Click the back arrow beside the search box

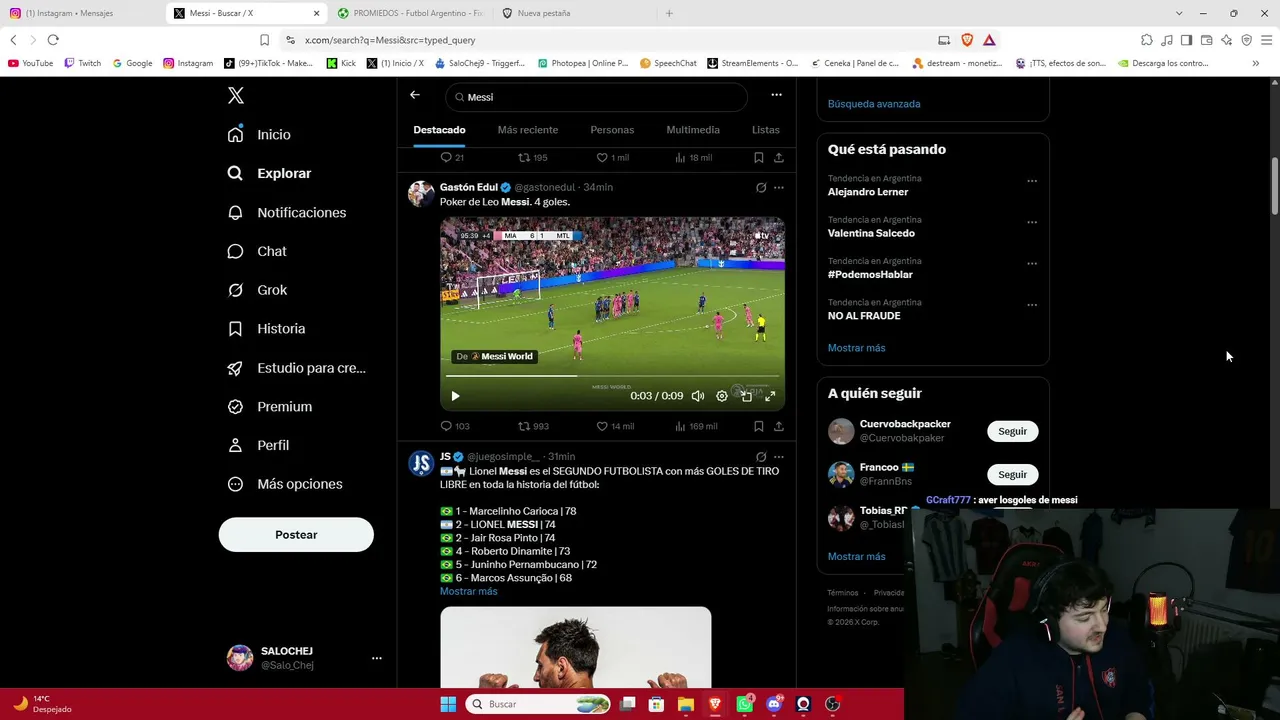pos(415,95)
